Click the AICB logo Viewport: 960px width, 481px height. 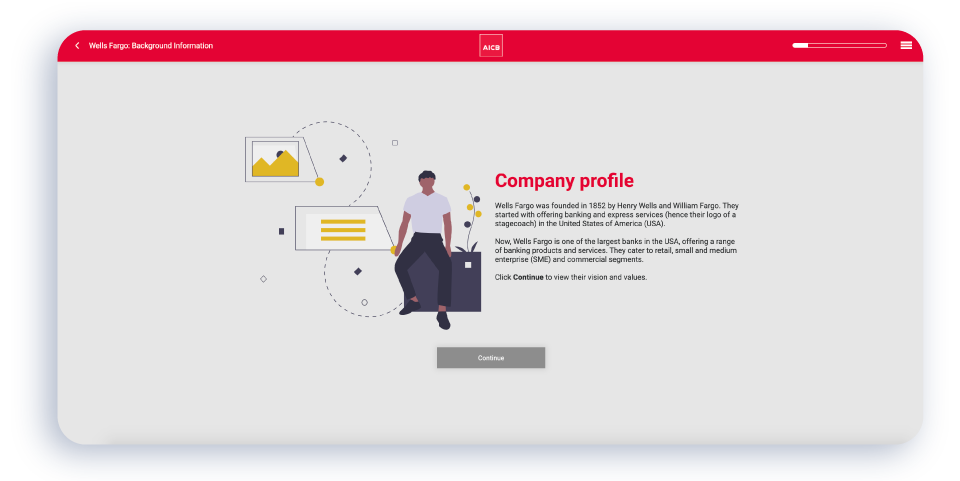491,46
